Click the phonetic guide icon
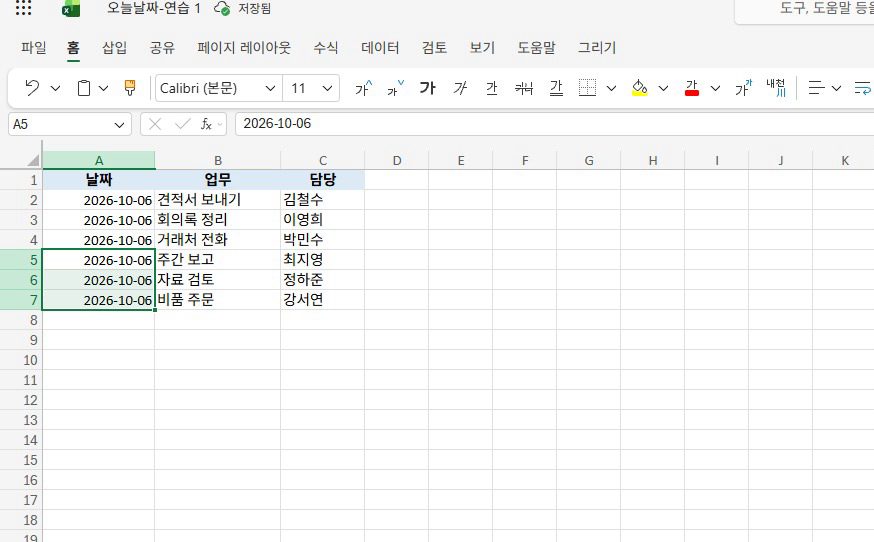This screenshot has width=874, height=542. (x=743, y=88)
